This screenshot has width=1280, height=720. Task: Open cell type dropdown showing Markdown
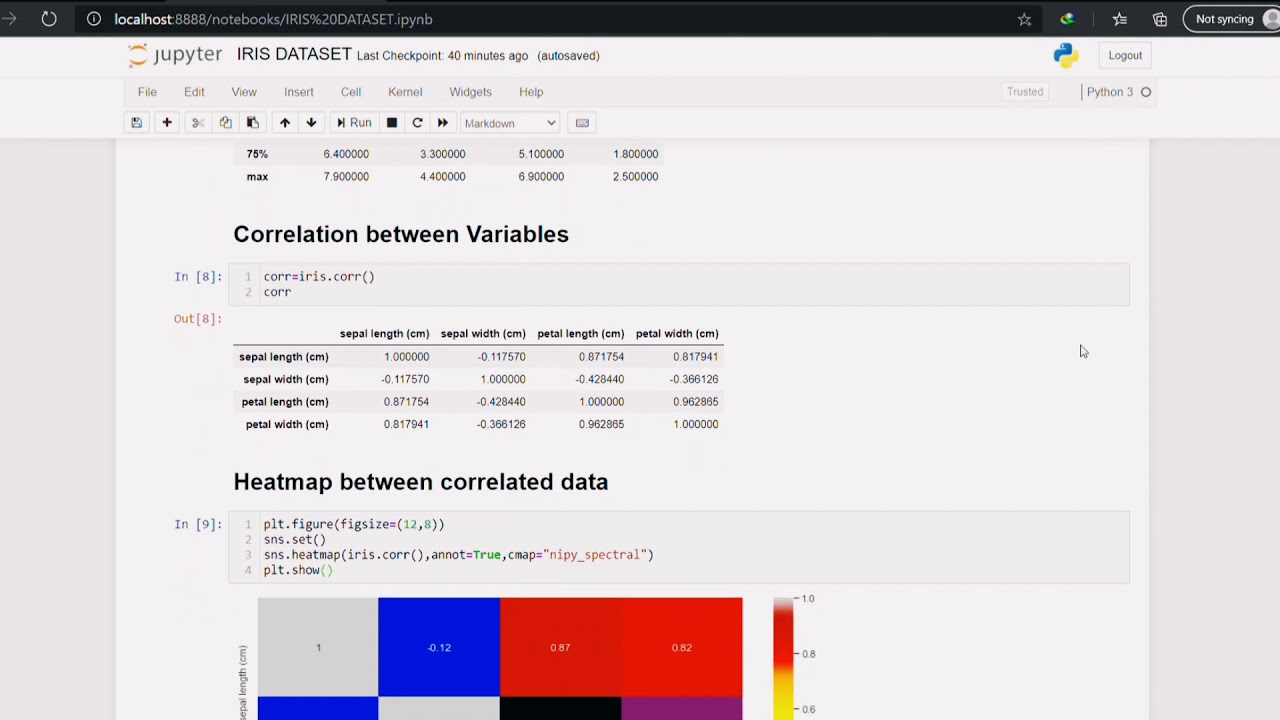tap(510, 123)
